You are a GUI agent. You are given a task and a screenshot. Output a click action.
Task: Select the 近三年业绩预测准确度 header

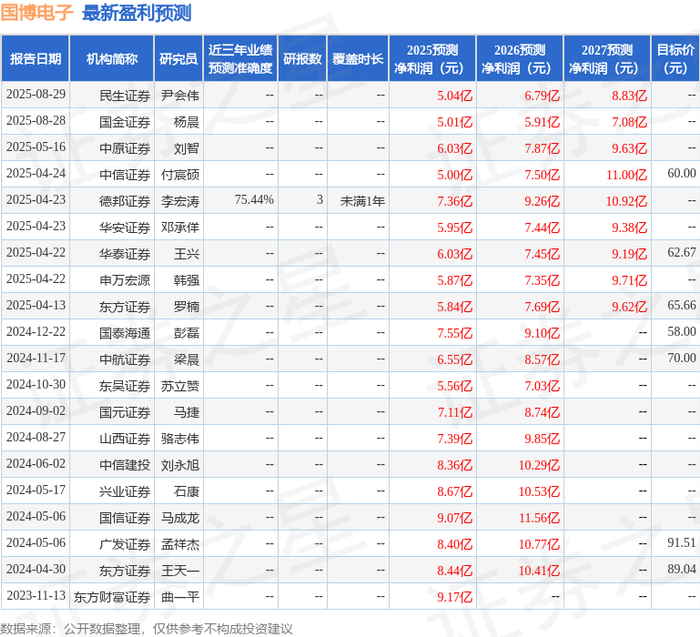240,58
